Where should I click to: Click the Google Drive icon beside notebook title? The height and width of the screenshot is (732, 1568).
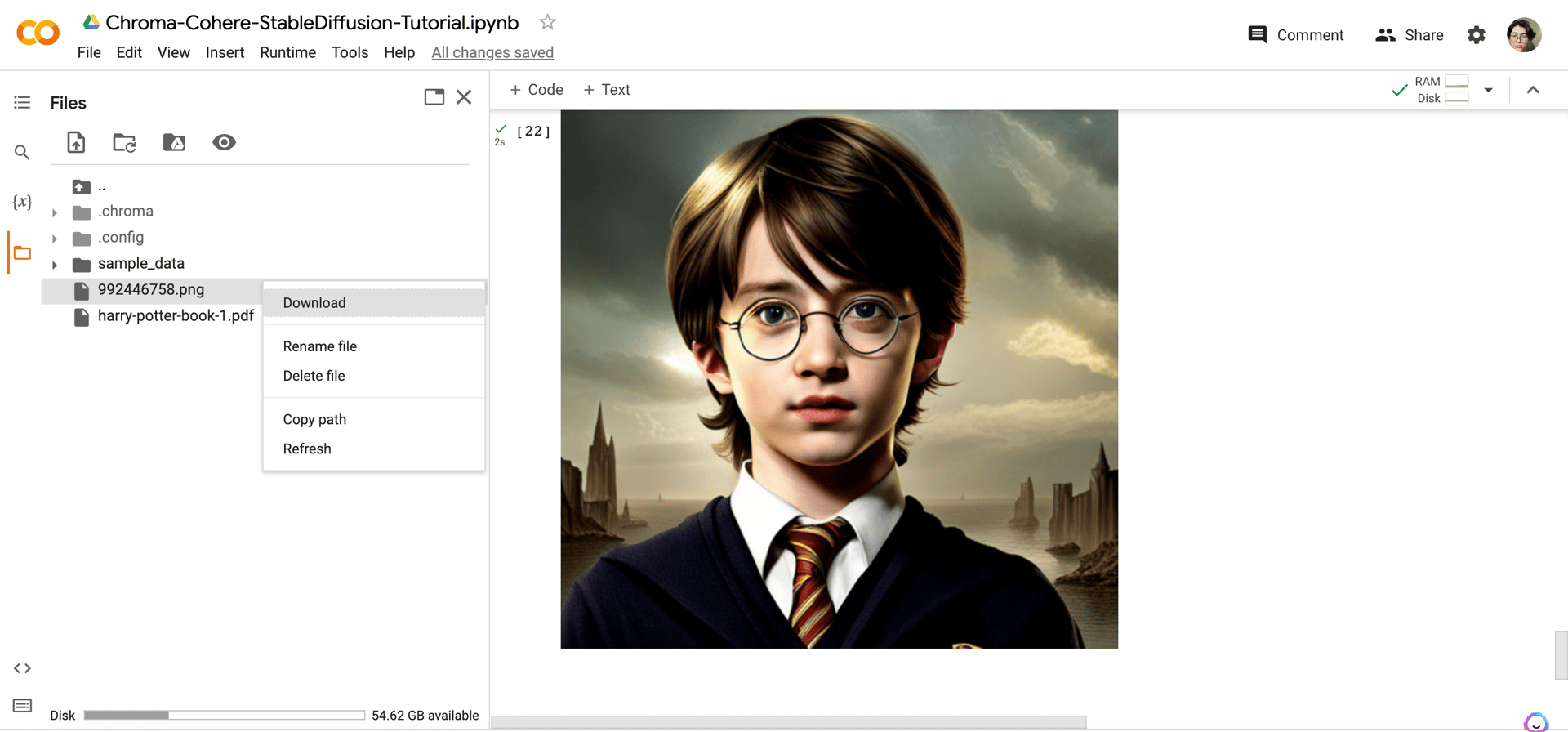pos(91,22)
